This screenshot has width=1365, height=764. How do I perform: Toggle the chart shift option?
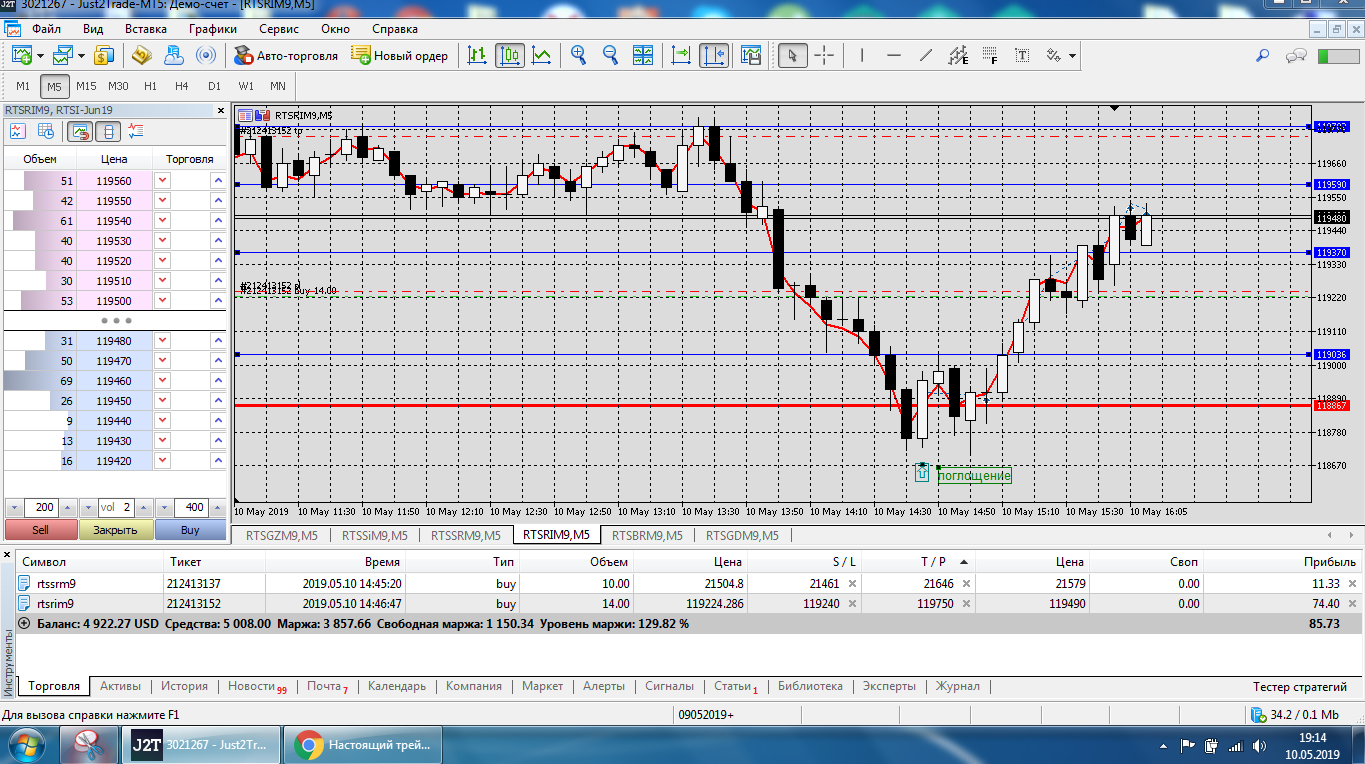click(x=714, y=56)
